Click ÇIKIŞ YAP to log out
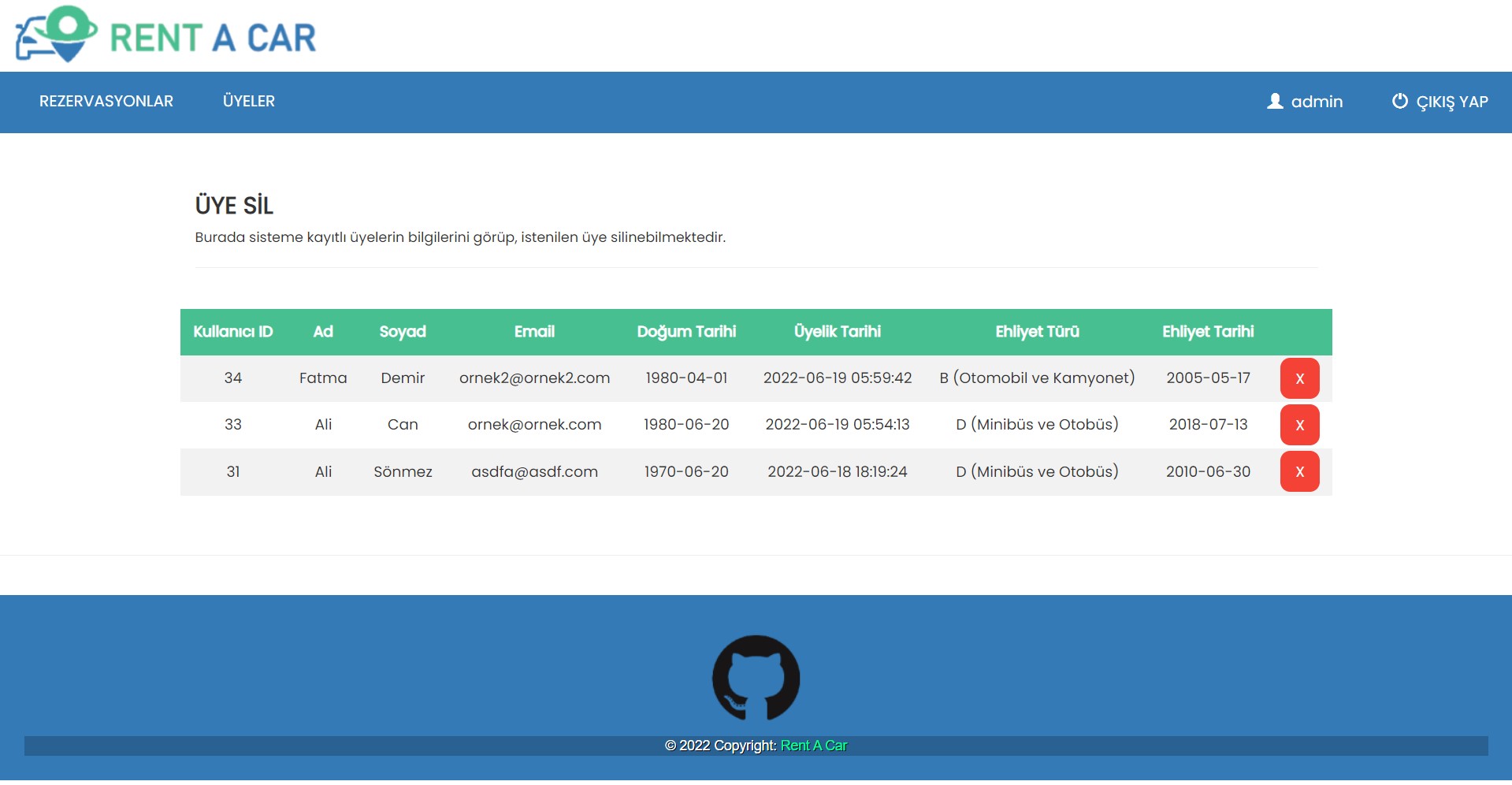Screen dimensions: 1512x785 pos(1452,102)
